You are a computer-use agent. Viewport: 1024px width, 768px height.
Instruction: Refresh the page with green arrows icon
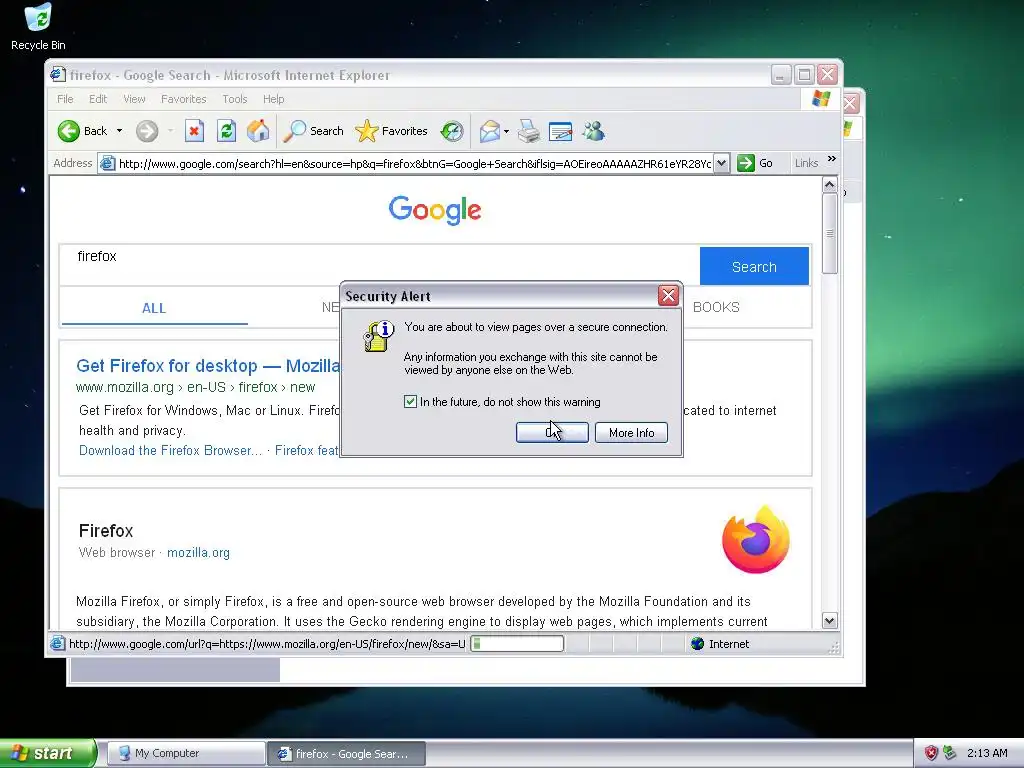(226, 131)
